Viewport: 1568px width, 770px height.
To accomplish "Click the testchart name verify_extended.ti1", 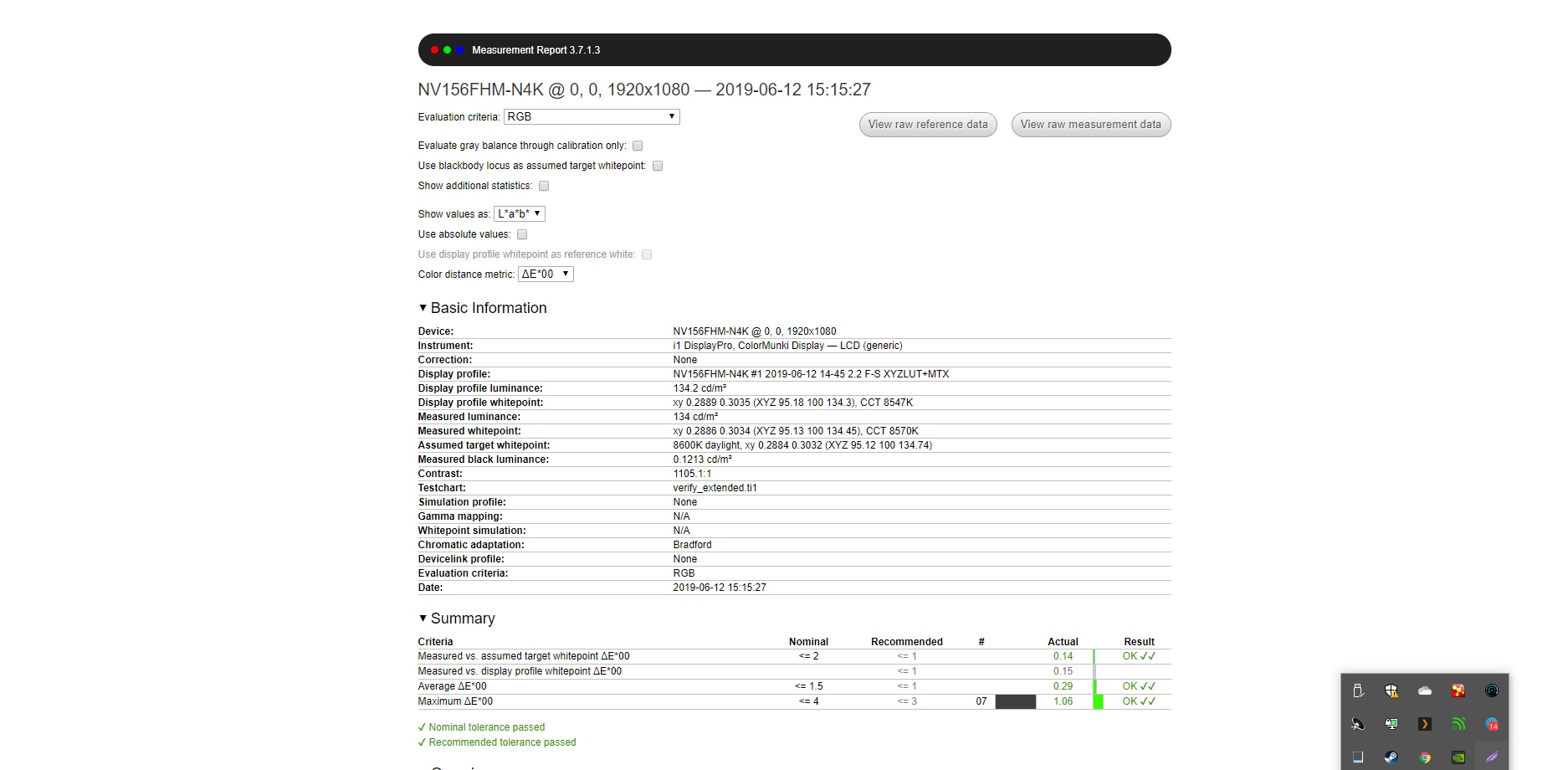I will [715, 488].
